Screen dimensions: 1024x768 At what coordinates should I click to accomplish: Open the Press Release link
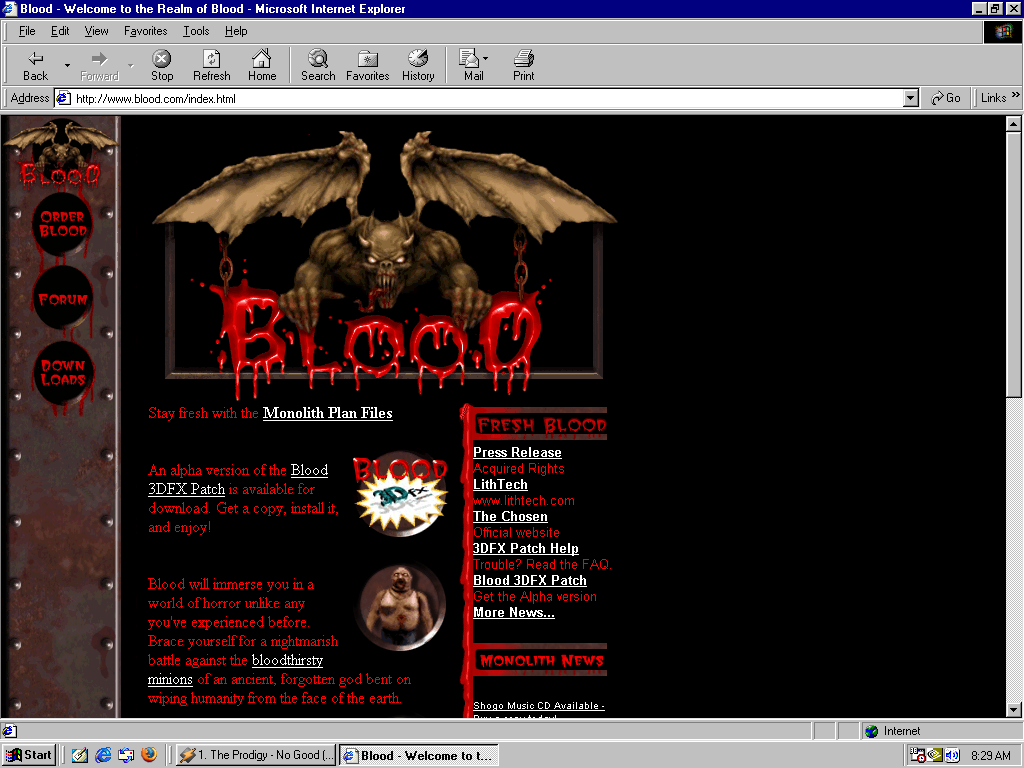coord(517,452)
